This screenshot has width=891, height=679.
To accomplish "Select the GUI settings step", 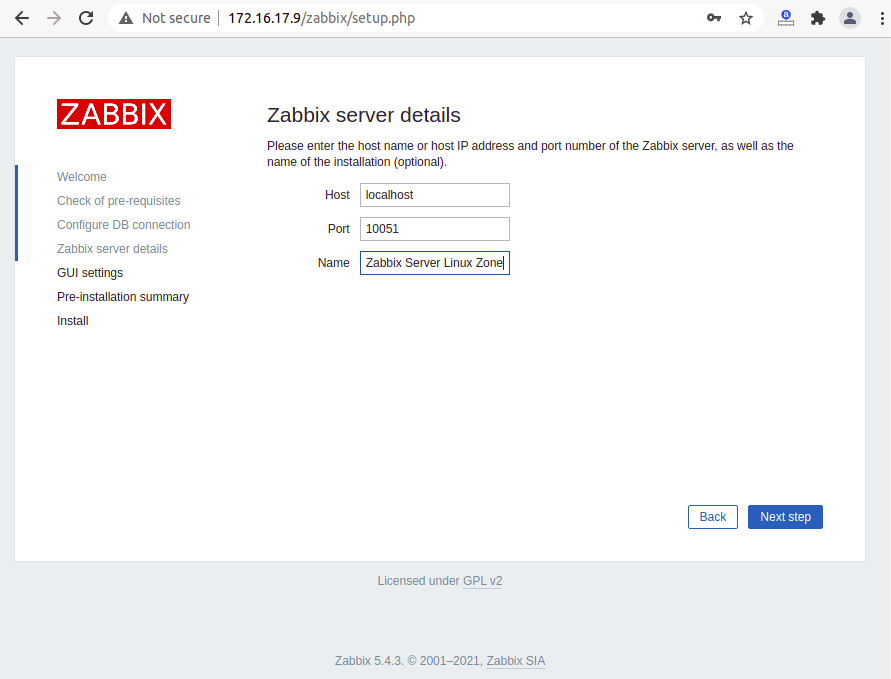I will [x=90, y=273].
